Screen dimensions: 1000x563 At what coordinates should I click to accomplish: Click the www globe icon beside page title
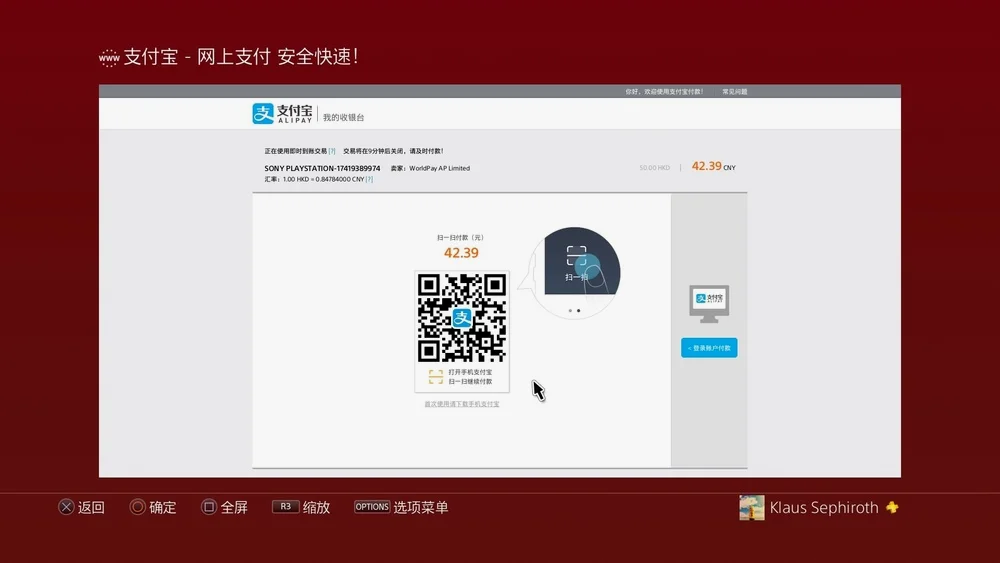(109, 58)
